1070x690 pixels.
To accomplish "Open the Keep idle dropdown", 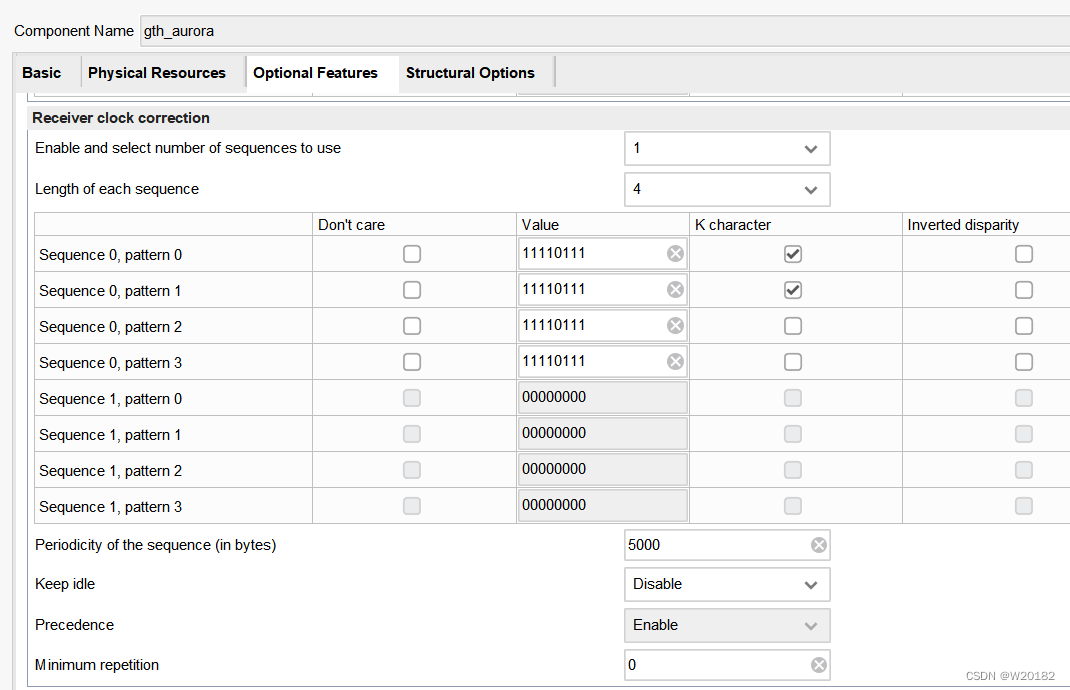I will pyautogui.click(x=727, y=584).
